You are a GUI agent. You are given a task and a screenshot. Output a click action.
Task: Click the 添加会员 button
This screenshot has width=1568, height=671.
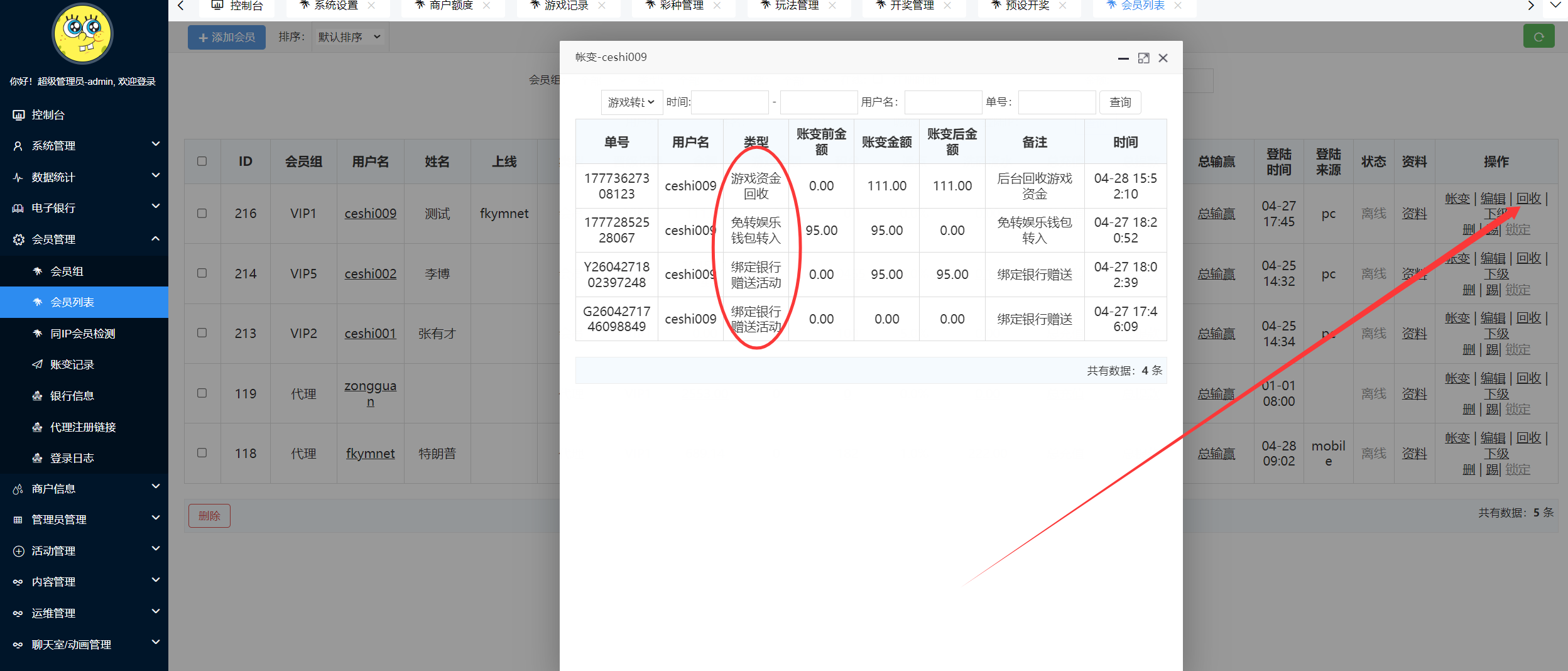[226, 37]
